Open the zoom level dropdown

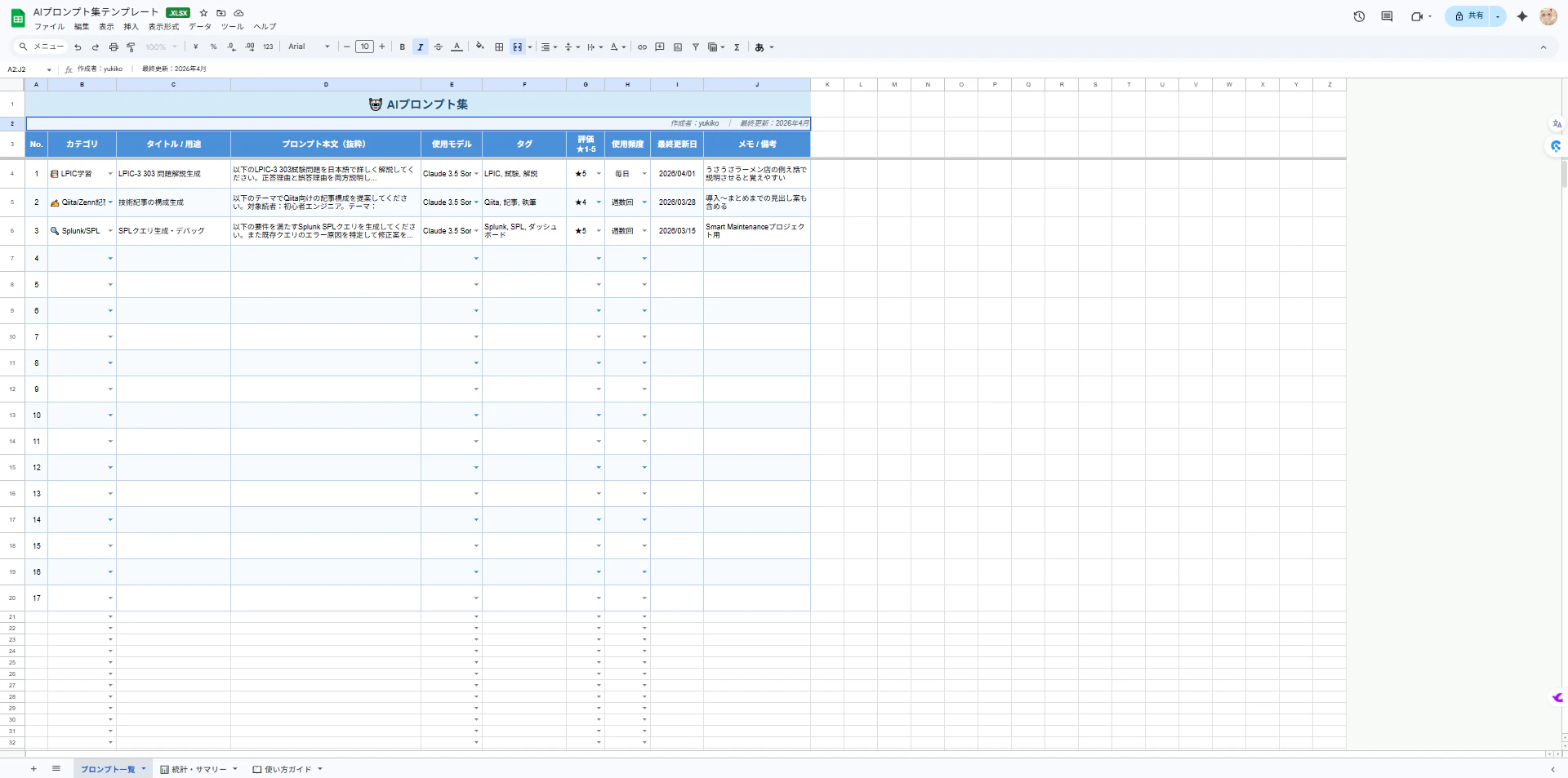pyautogui.click(x=161, y=47)
